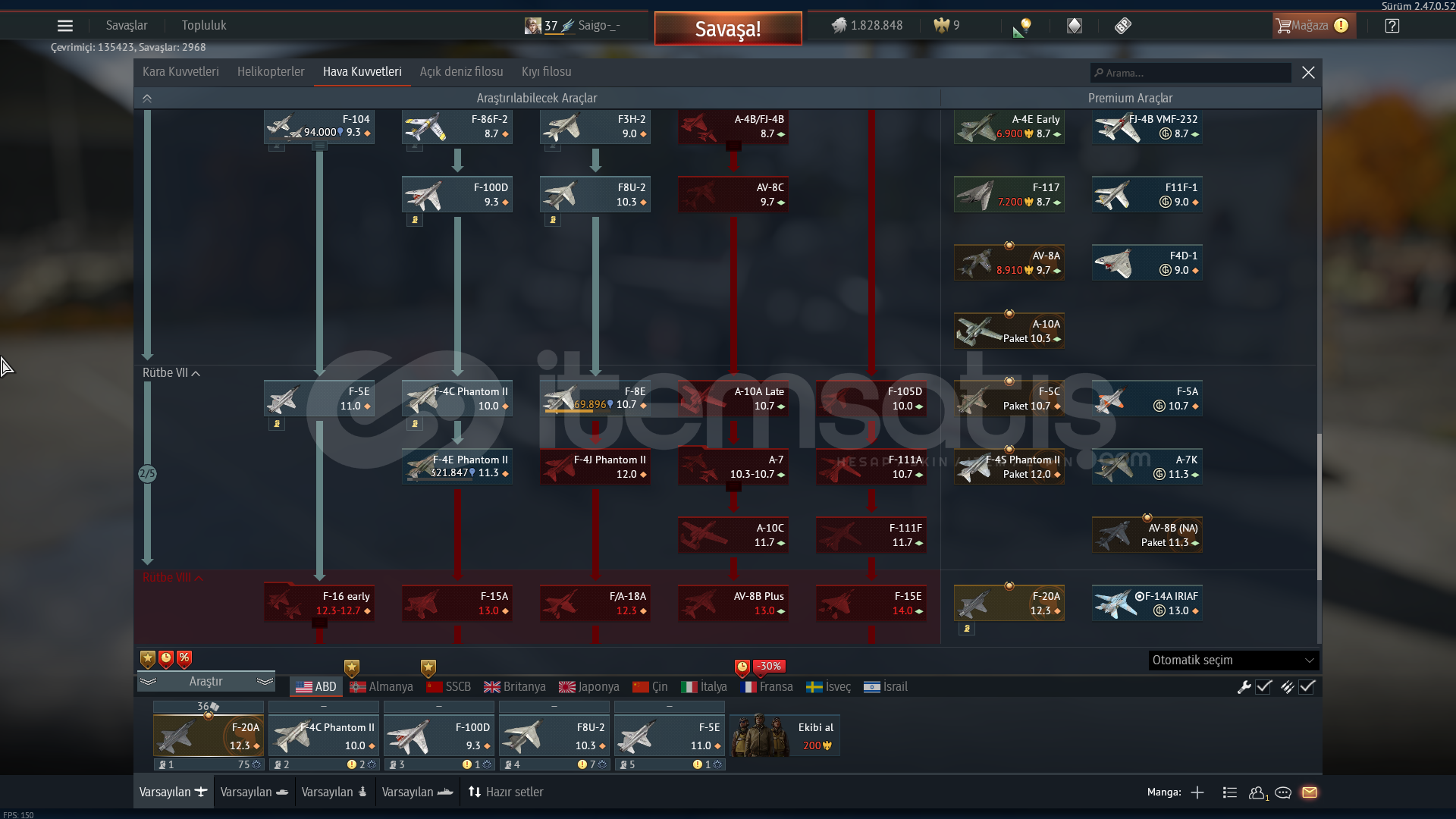Click the wrench auto-repair icon

1244,687
